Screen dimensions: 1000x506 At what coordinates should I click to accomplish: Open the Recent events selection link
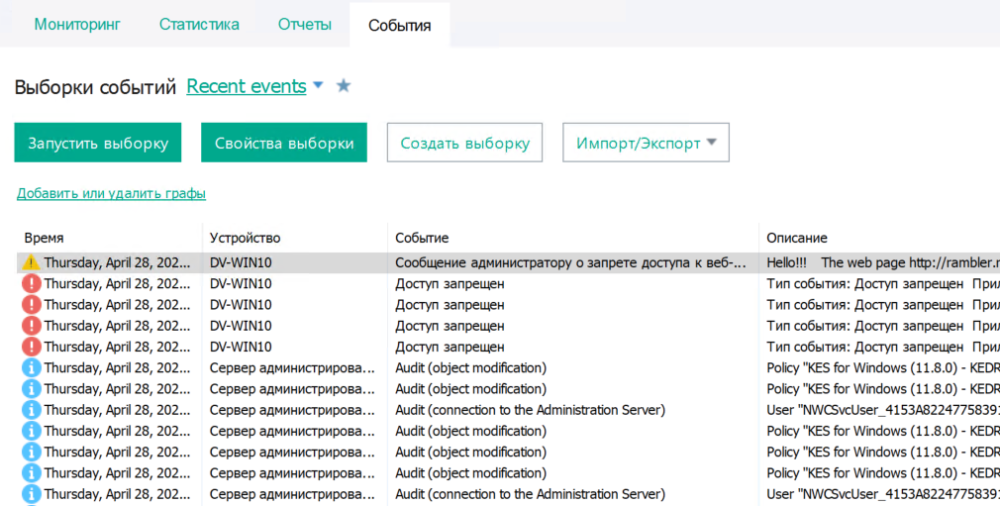click(x=246, y=87)
